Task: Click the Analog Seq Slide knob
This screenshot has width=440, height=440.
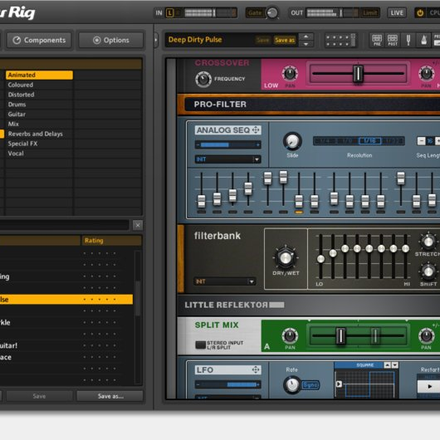Action: [292, 141]
